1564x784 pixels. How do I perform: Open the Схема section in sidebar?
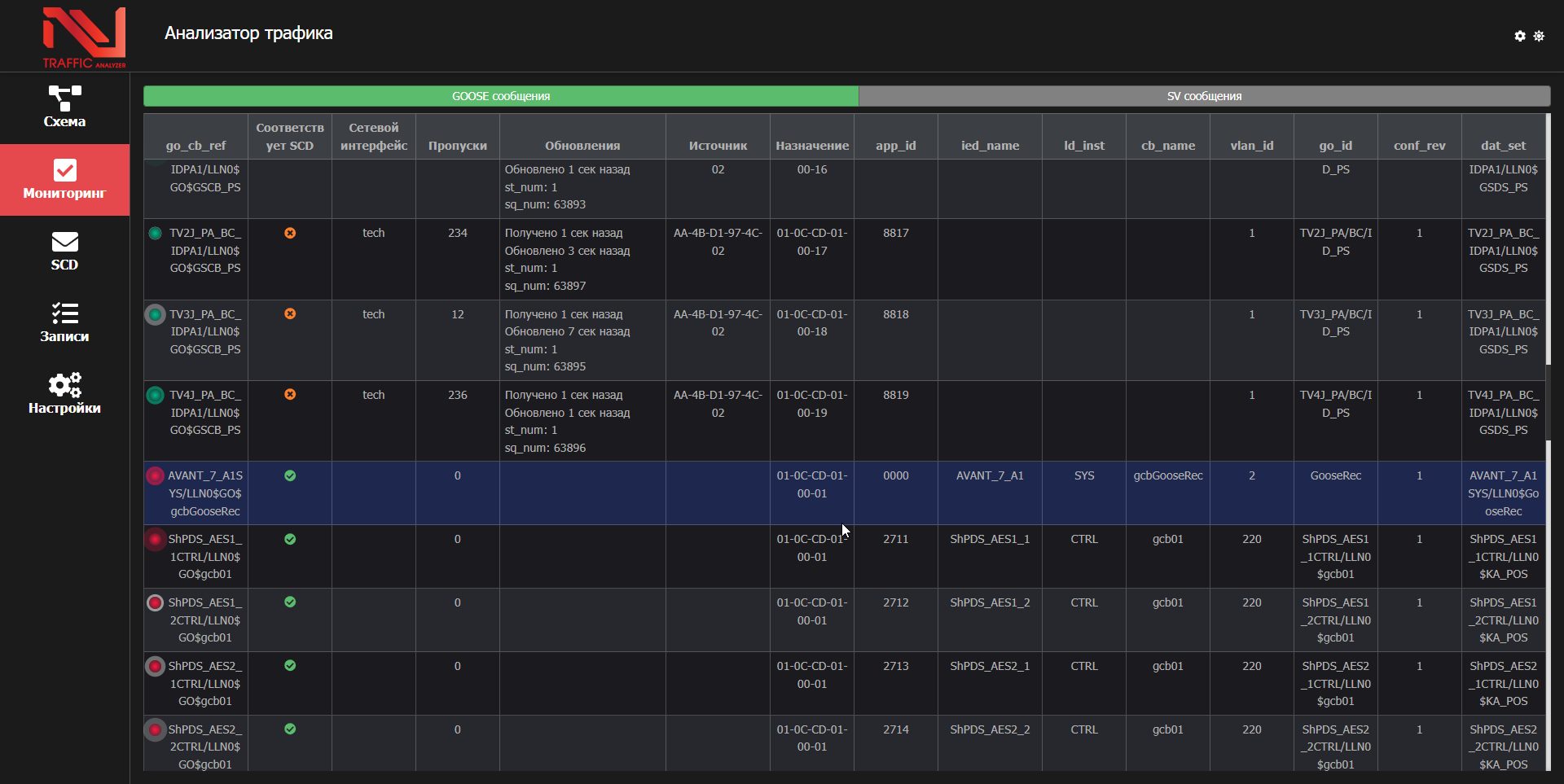click(x=64, y=107)
